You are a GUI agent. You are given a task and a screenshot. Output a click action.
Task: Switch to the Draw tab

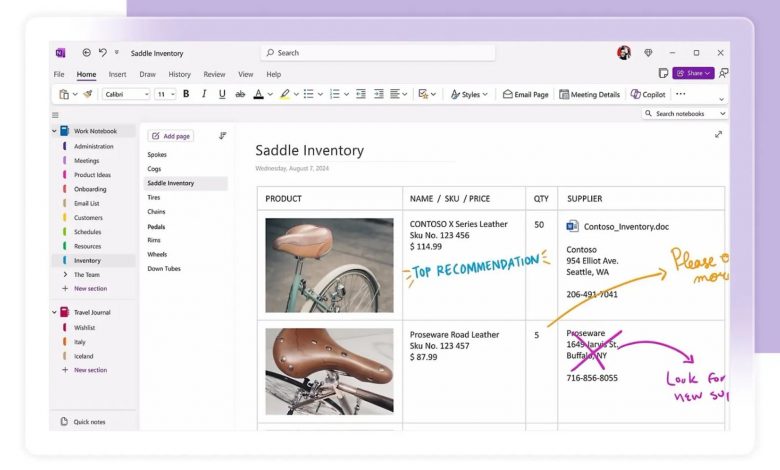[147, 74]
